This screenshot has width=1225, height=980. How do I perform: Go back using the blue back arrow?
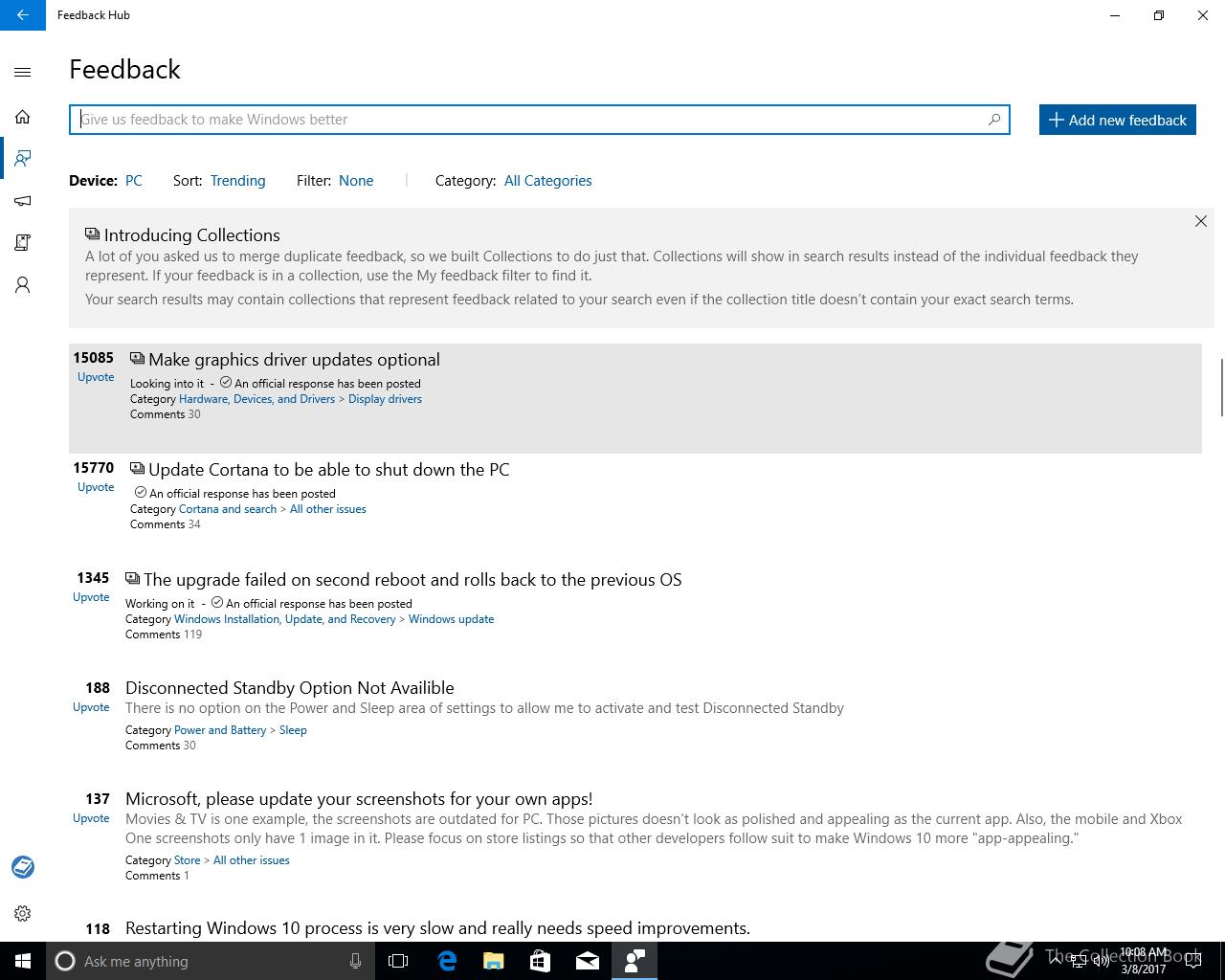(23, 15)
